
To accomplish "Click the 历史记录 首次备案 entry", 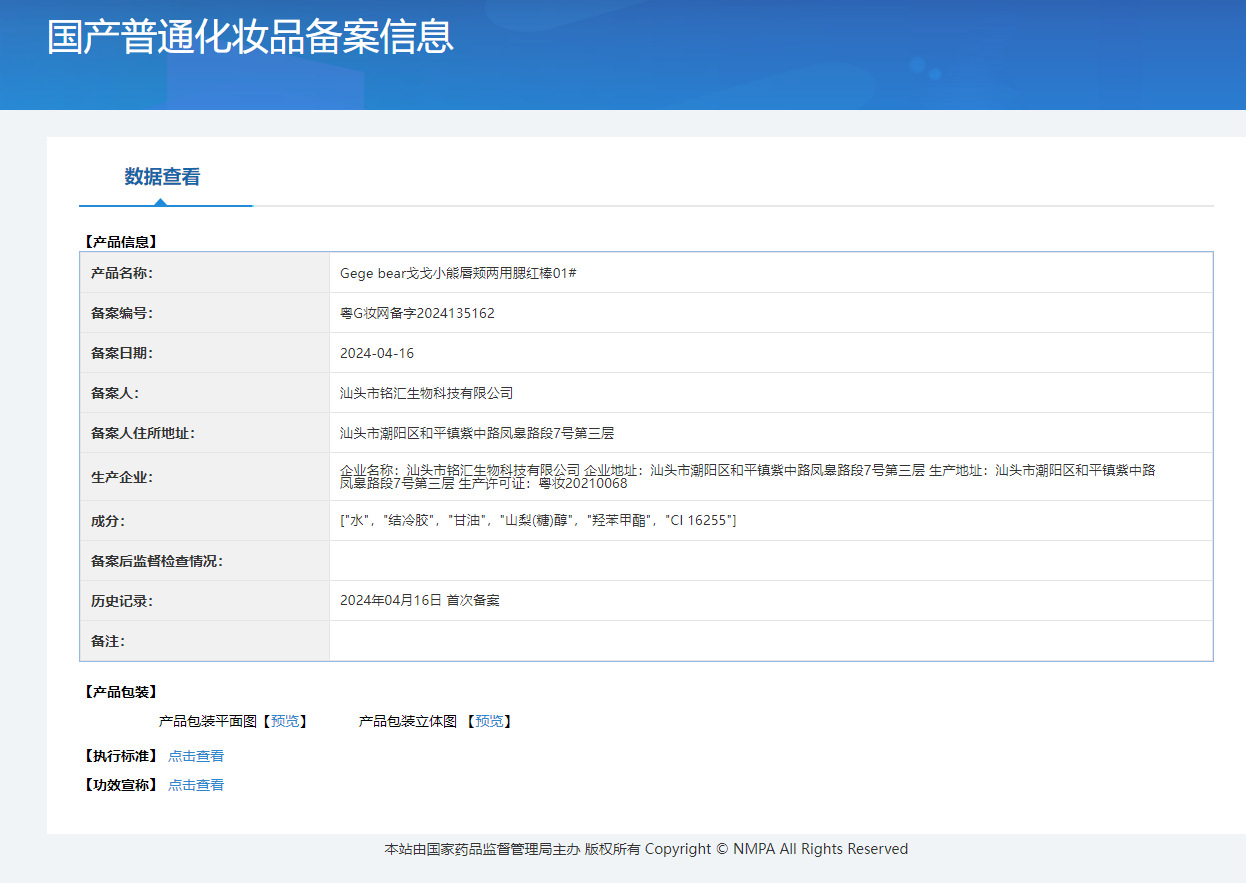I will (420, 600).
